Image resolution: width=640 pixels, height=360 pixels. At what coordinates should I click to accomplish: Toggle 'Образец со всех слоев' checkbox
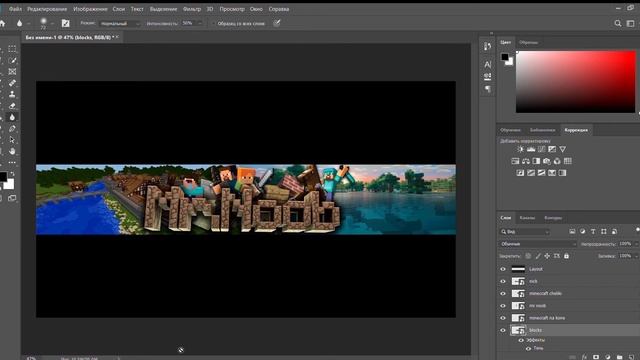213,23
